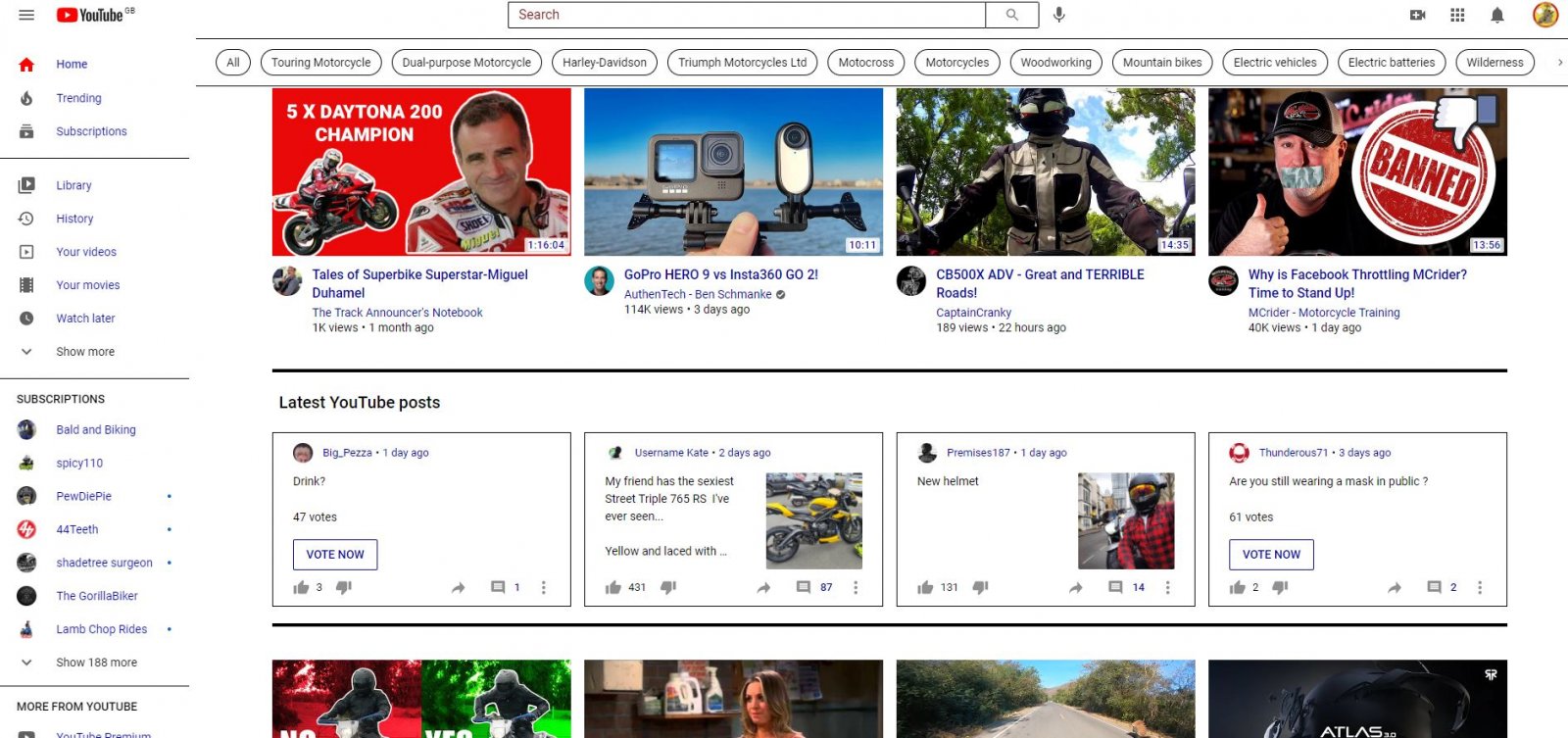Image resolution: width=1568 pixels, height=738 pixels.
Task: Open more options on Big_Pezza post
Action: (544, 587)
